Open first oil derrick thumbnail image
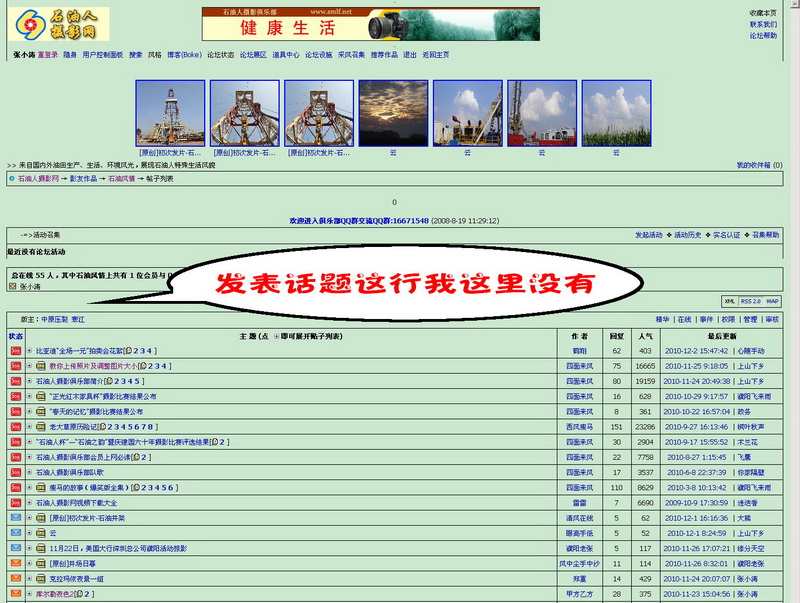The image size is (800, 603). tap(170, 113)
